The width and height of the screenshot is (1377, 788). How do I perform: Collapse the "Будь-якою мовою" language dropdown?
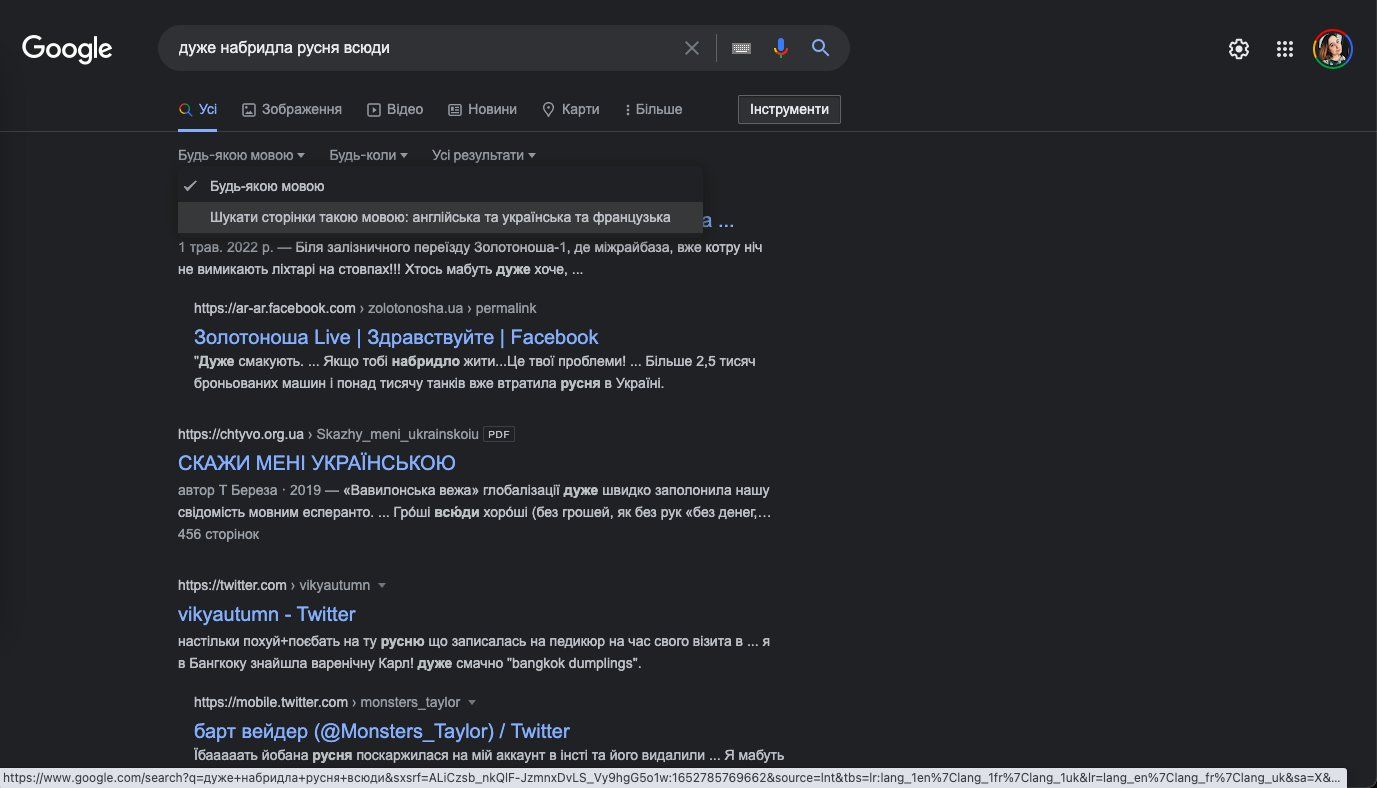coord(241,155)
